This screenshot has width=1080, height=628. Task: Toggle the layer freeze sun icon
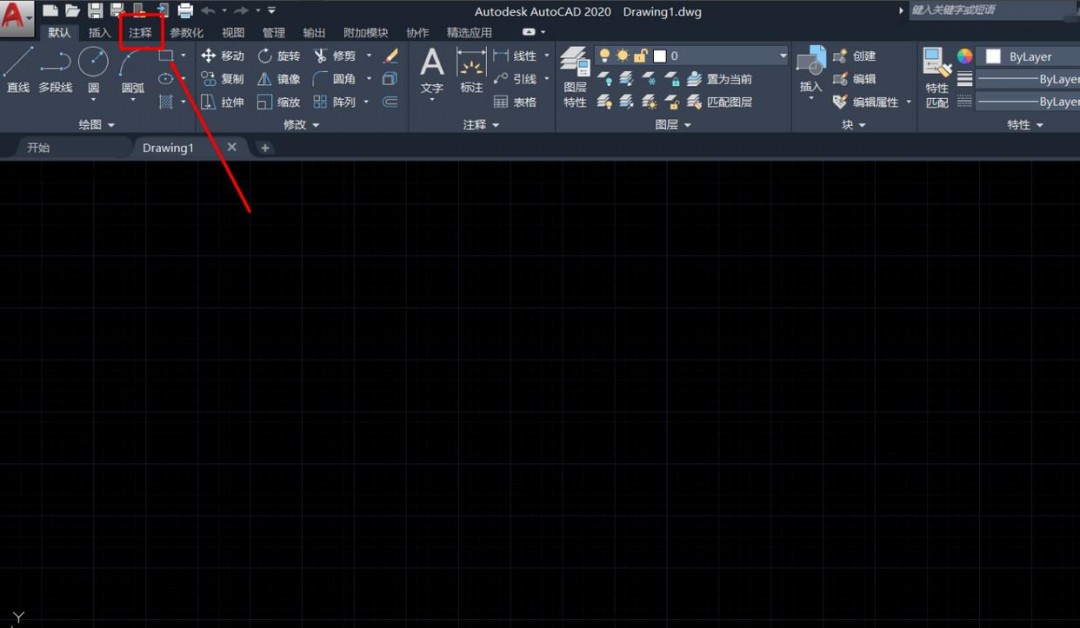(624, 55)
